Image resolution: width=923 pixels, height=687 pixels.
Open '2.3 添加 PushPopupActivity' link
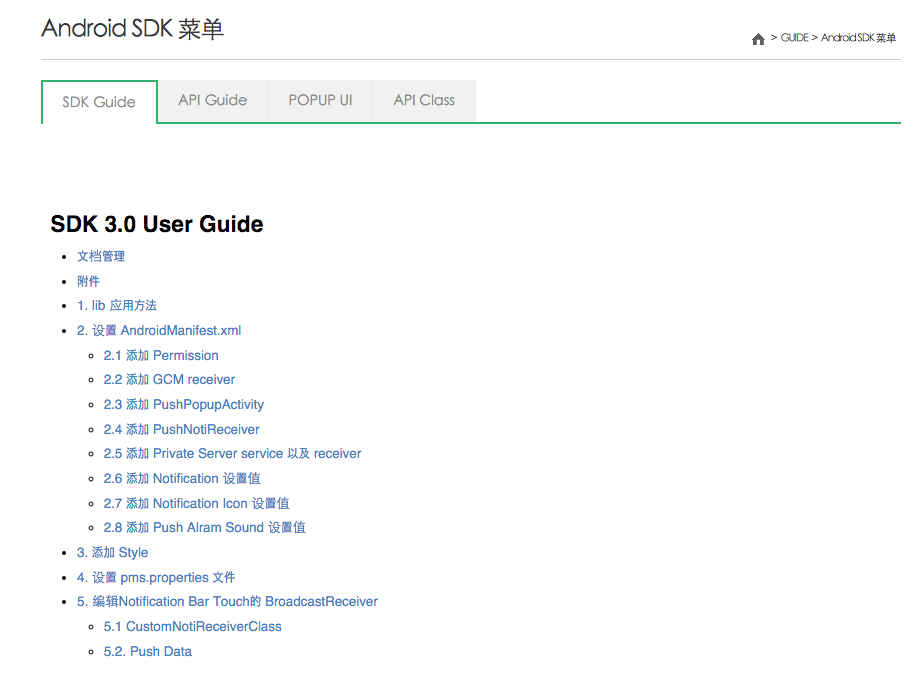(184, 404)
